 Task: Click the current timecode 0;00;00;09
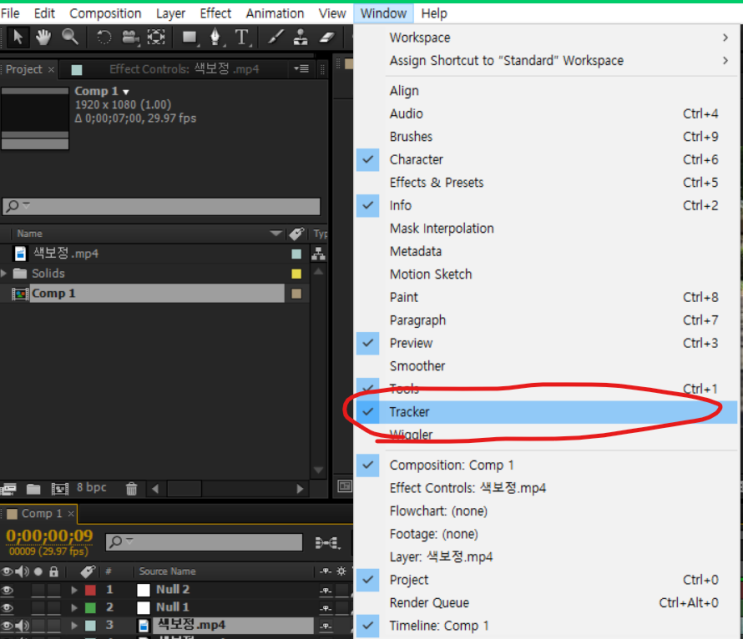(49, 536)
